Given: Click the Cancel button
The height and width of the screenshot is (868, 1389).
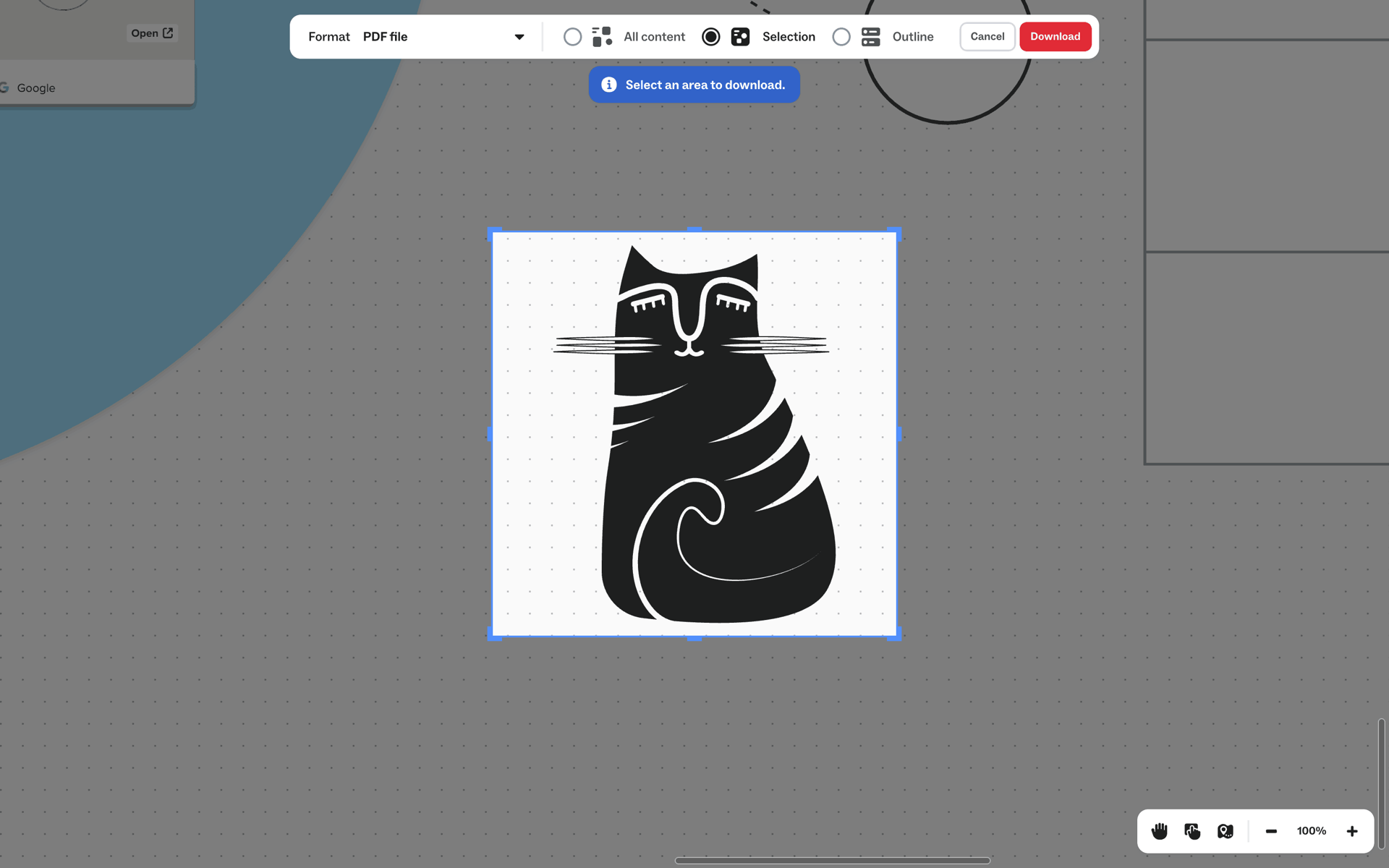Looking at the screenshot, I should coord(987,37).
